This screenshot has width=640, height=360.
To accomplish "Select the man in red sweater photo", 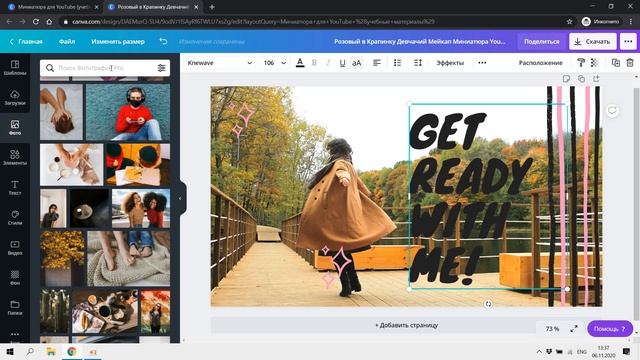I will pyautogui.click(x=128, y=112).
